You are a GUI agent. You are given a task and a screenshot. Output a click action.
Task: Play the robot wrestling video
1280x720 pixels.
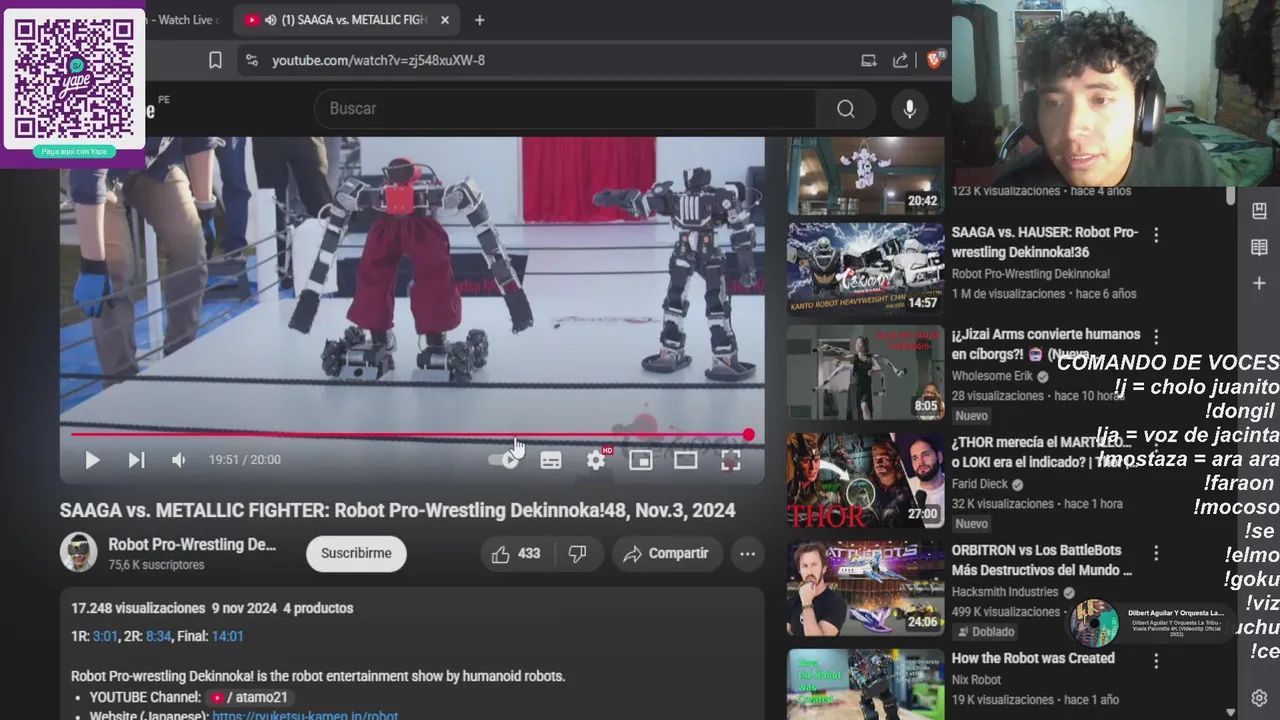point(92,460)
